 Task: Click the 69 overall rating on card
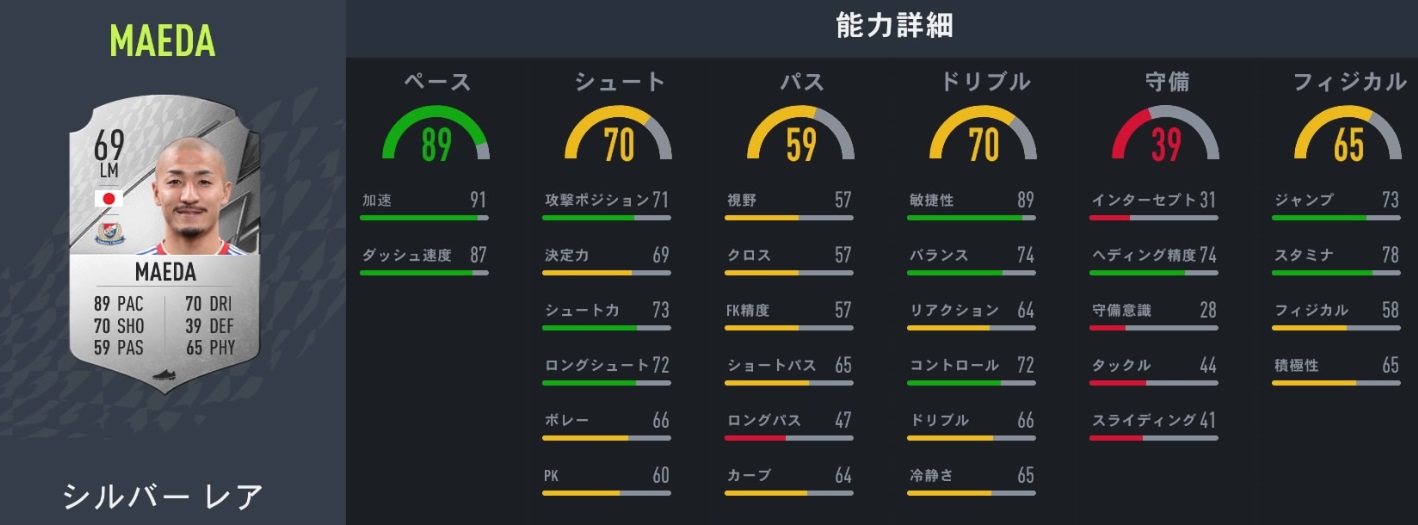click(x=108, y=147)
